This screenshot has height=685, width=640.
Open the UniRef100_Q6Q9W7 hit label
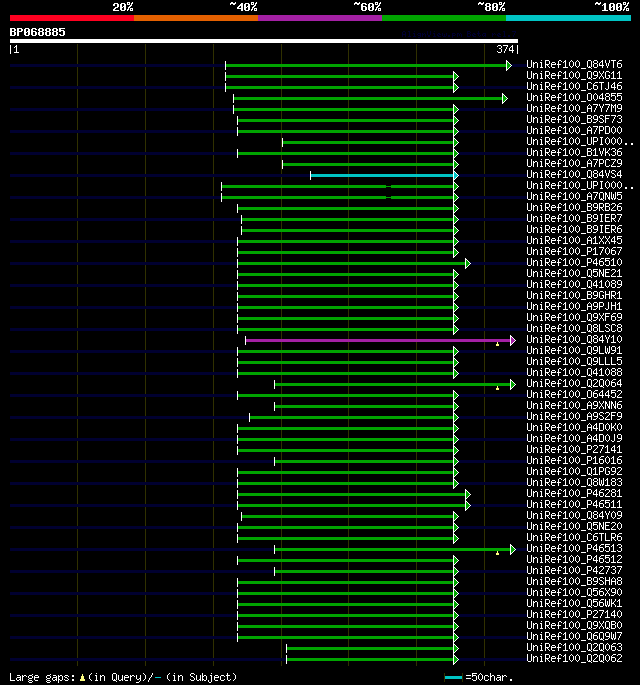point(574,637)
